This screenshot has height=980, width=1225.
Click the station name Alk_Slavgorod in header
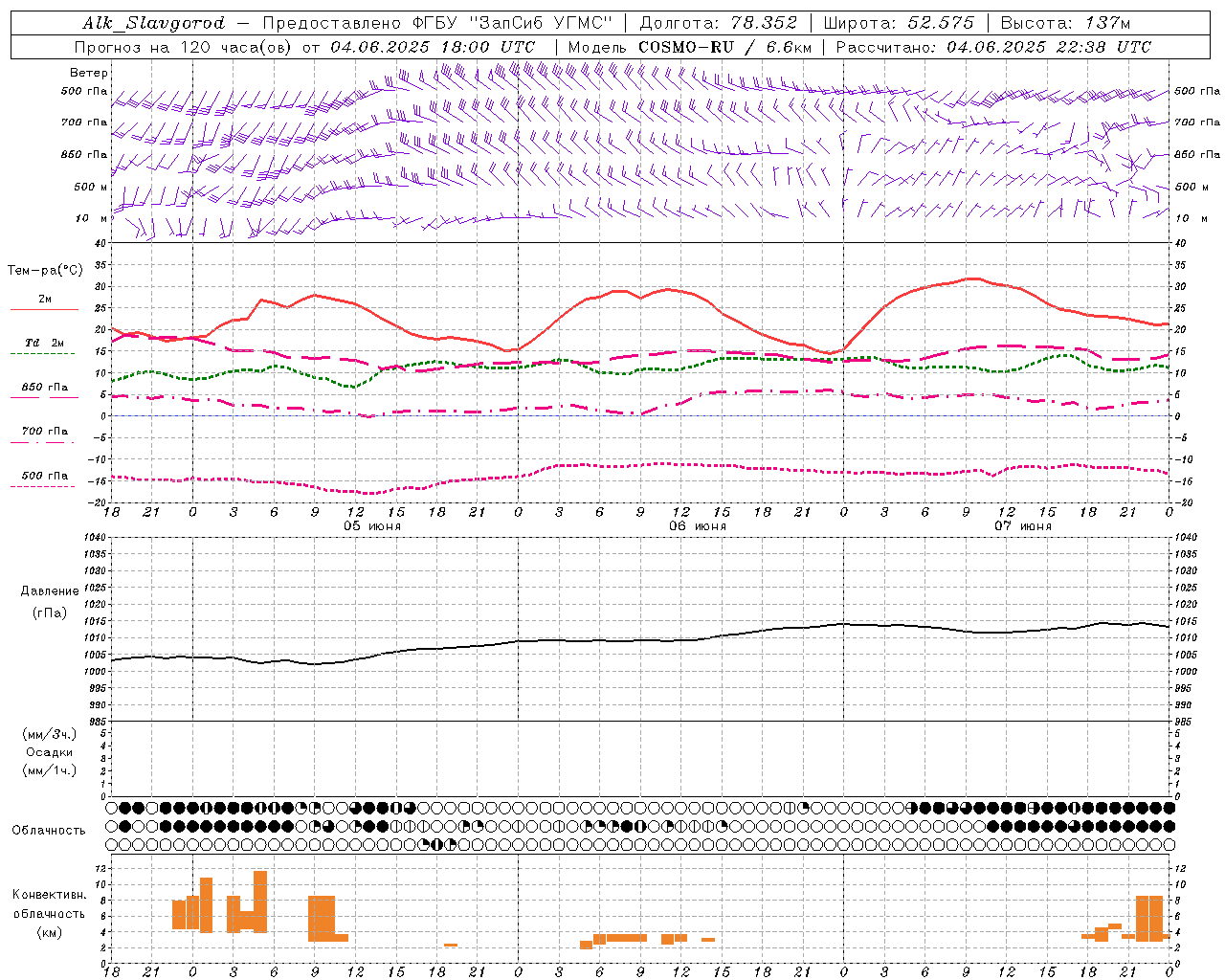click(153, 23)
